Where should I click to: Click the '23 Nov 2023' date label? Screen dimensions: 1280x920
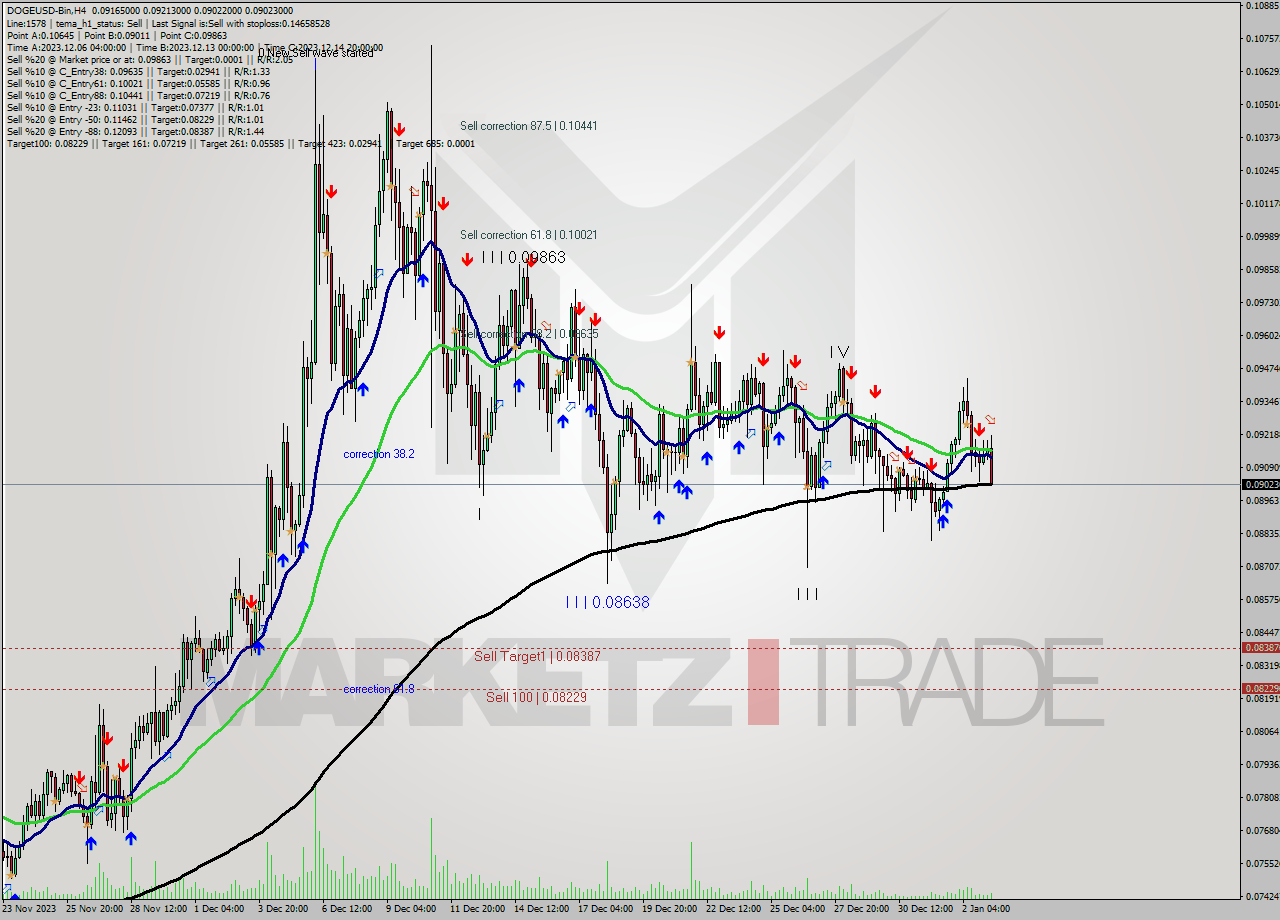point(28,909)
